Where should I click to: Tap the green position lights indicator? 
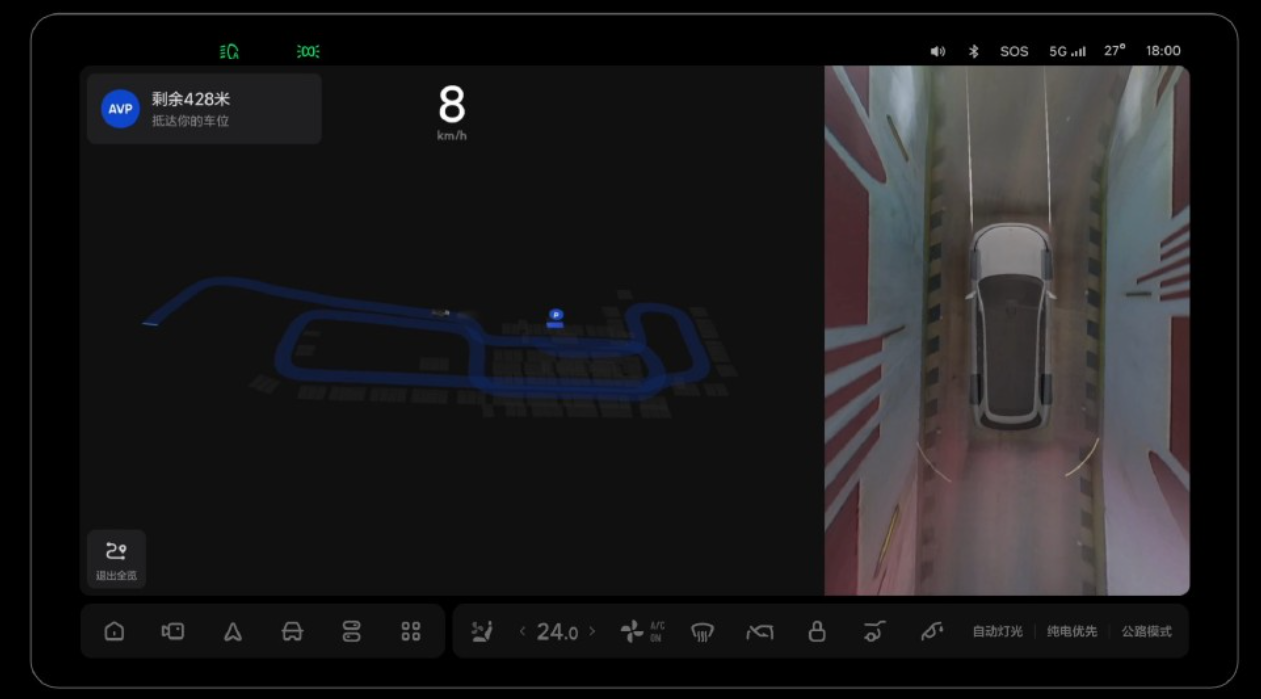308,51
